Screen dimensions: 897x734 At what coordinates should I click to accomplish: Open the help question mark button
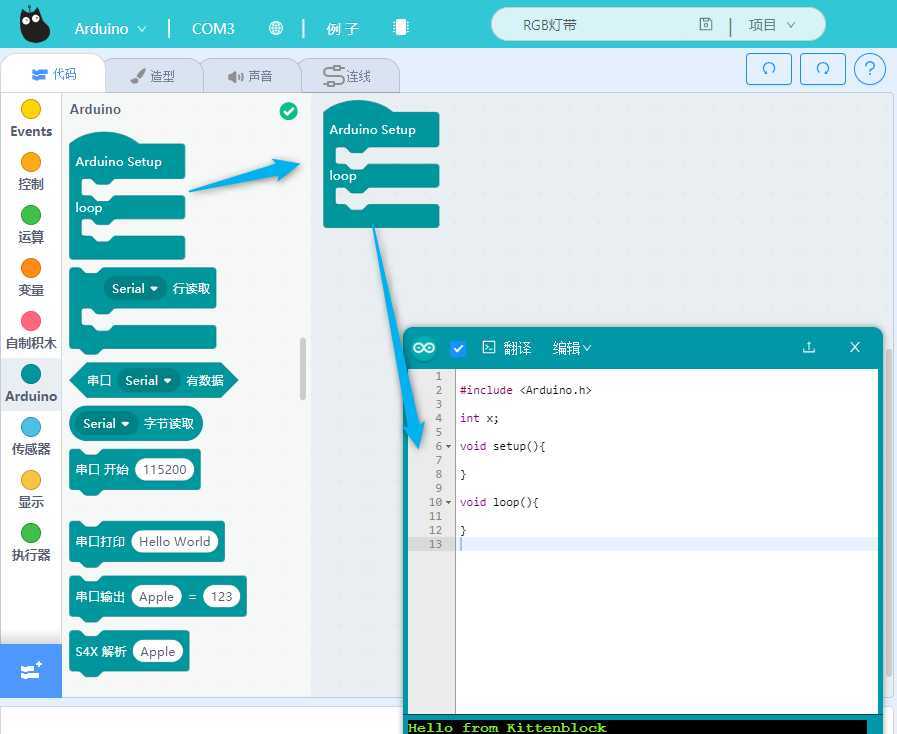870,69
